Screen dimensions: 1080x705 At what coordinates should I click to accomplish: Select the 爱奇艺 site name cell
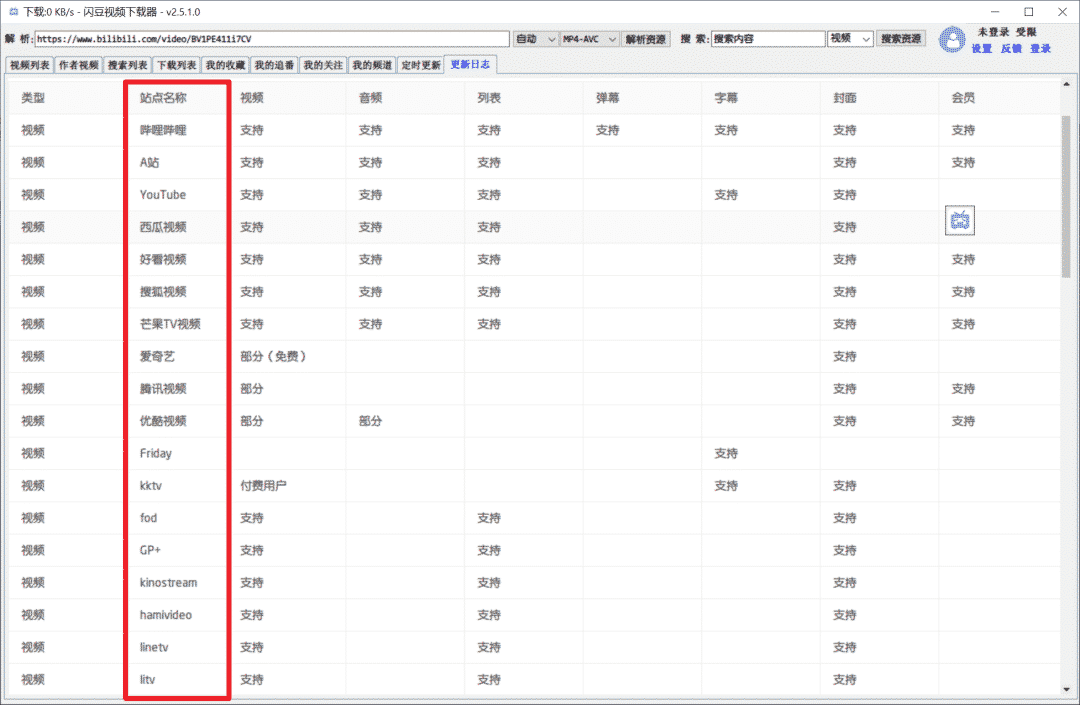[157, 357]
